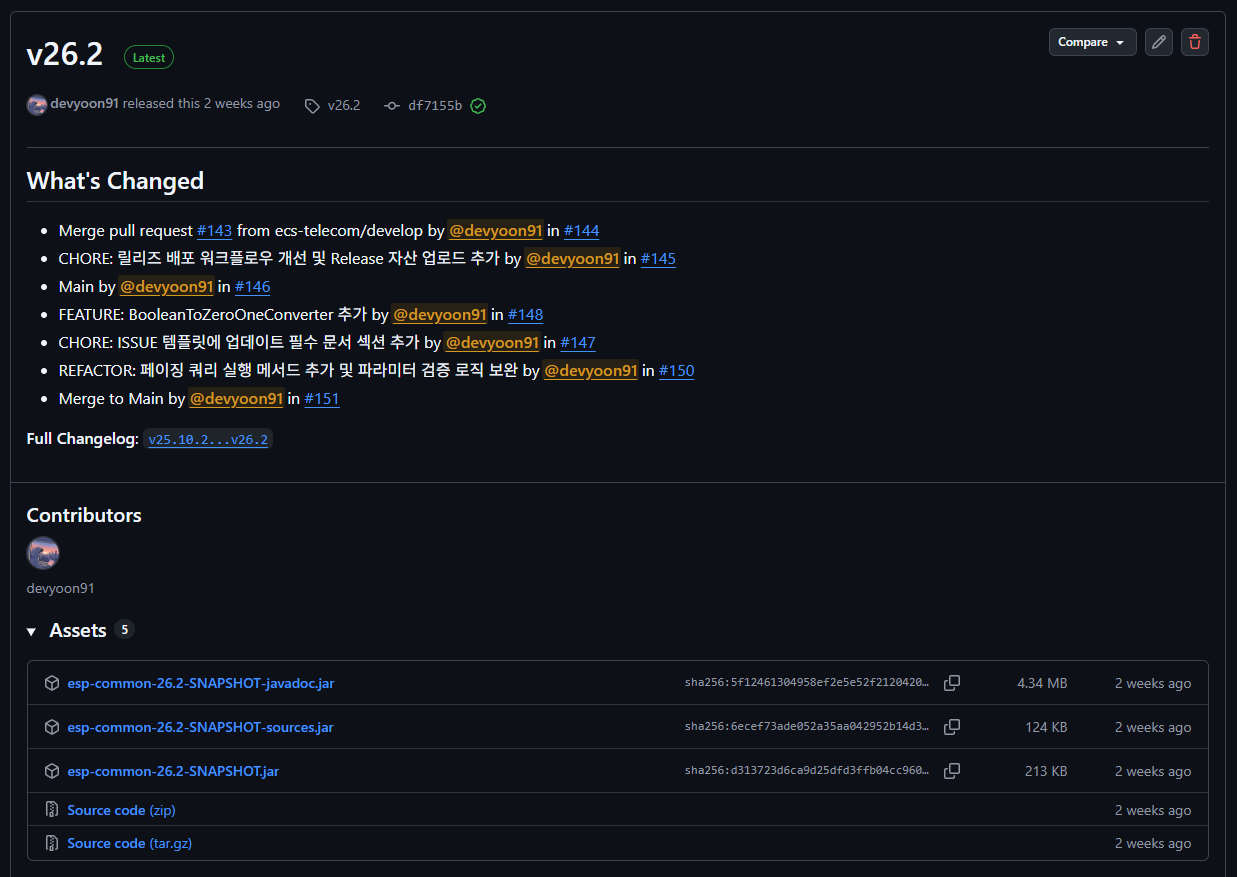Click the contributor avatar under Contributors
Viewport: 1237px width, 877px height.
tap(43, 553)
